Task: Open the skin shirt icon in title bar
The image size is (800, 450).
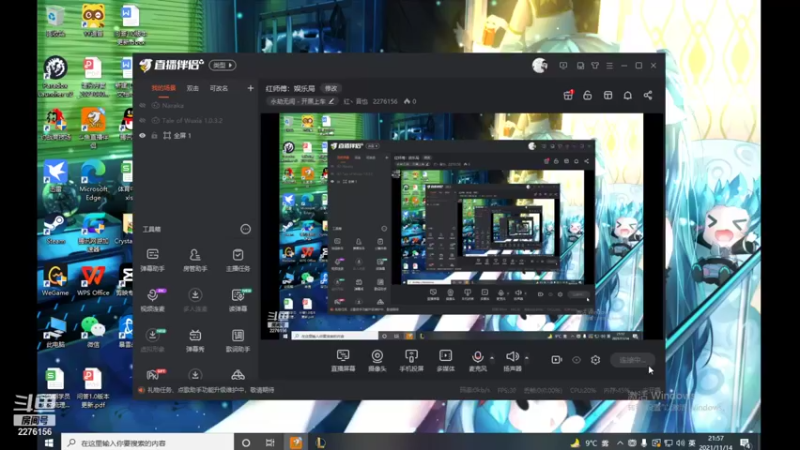Action: (595, 66)
